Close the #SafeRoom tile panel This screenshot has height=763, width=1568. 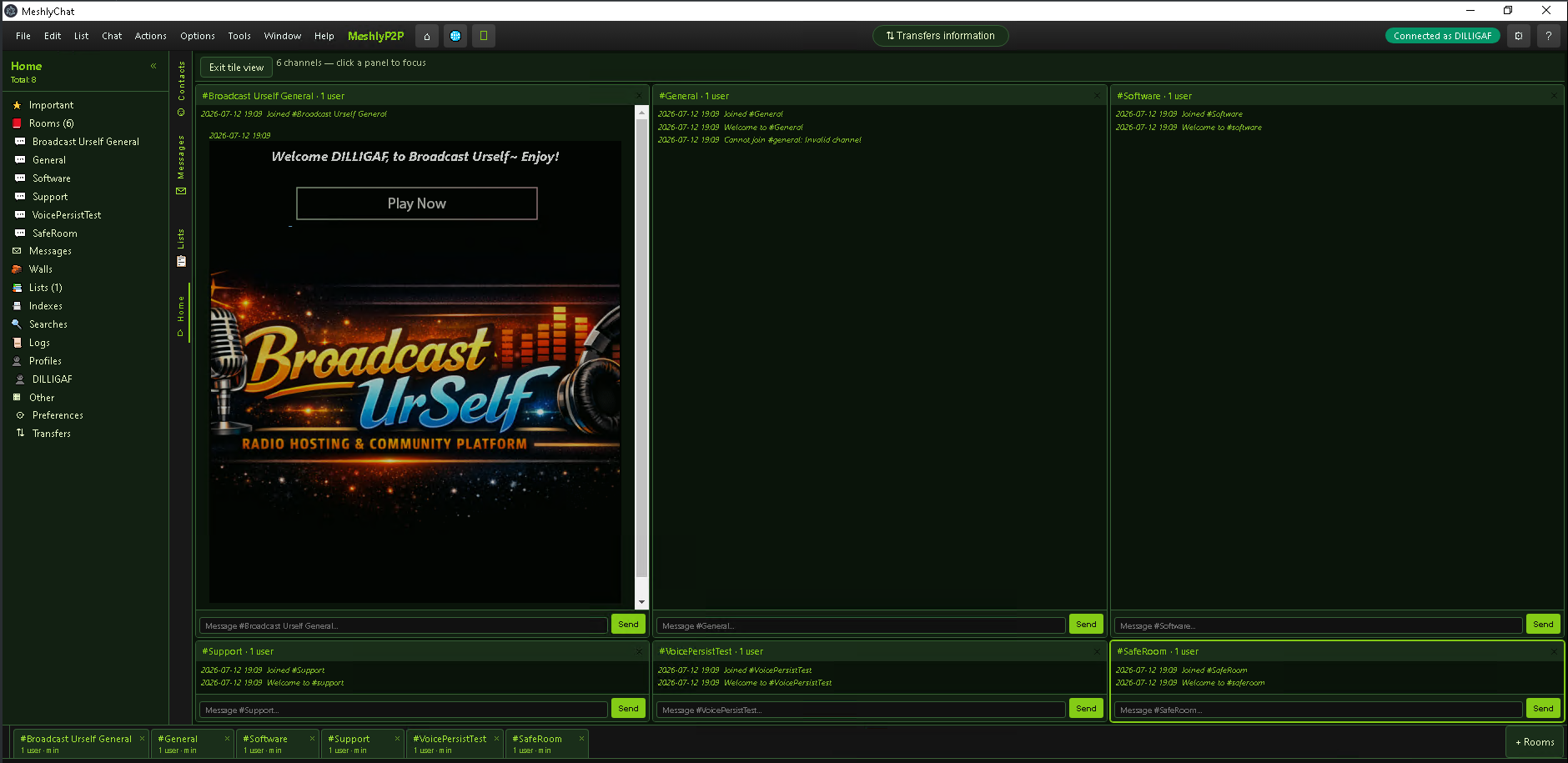coord(1554,651)
